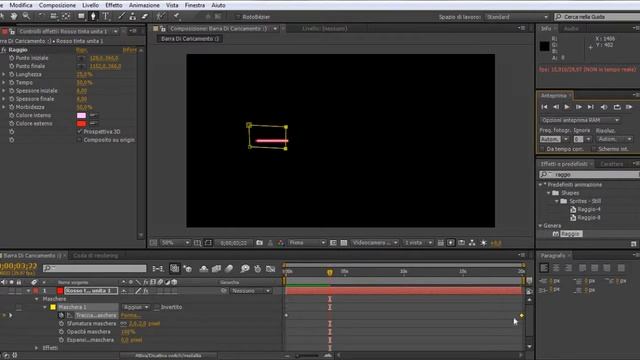
Task: Click the Motion Blur enable icon
Action: (x=229, y=269)
